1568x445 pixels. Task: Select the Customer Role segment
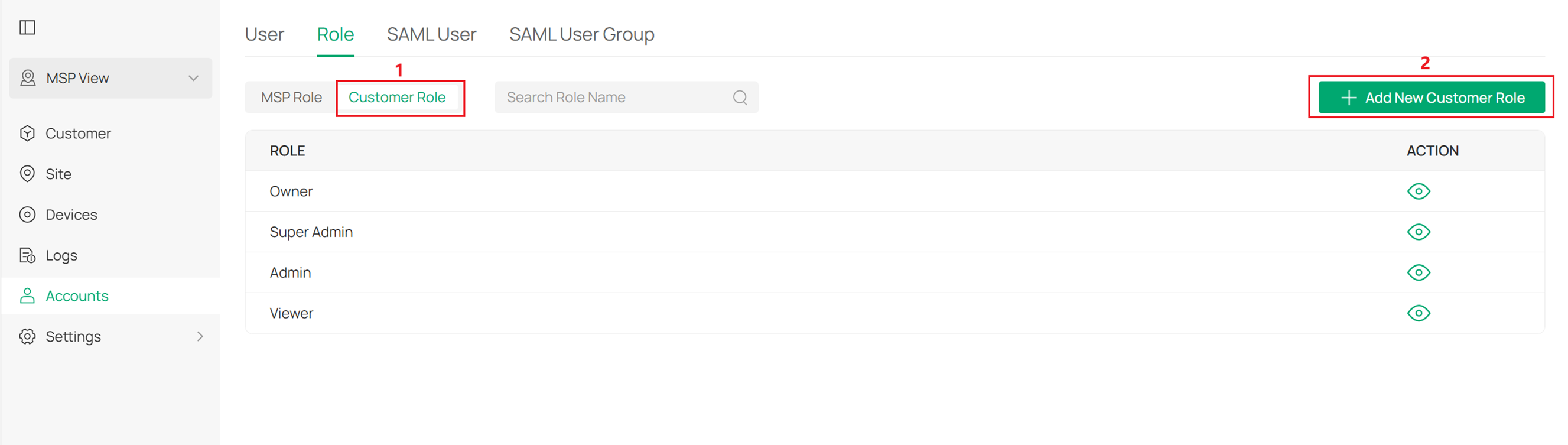click(x=397, y=98)
